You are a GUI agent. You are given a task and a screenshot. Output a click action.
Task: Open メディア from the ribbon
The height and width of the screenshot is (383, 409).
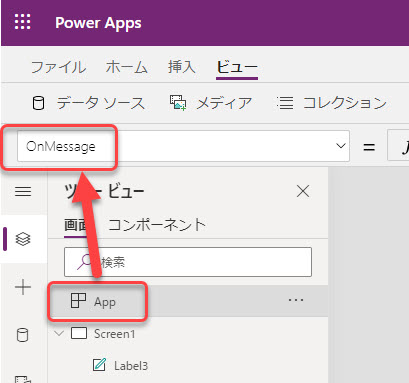pos(211,103)
